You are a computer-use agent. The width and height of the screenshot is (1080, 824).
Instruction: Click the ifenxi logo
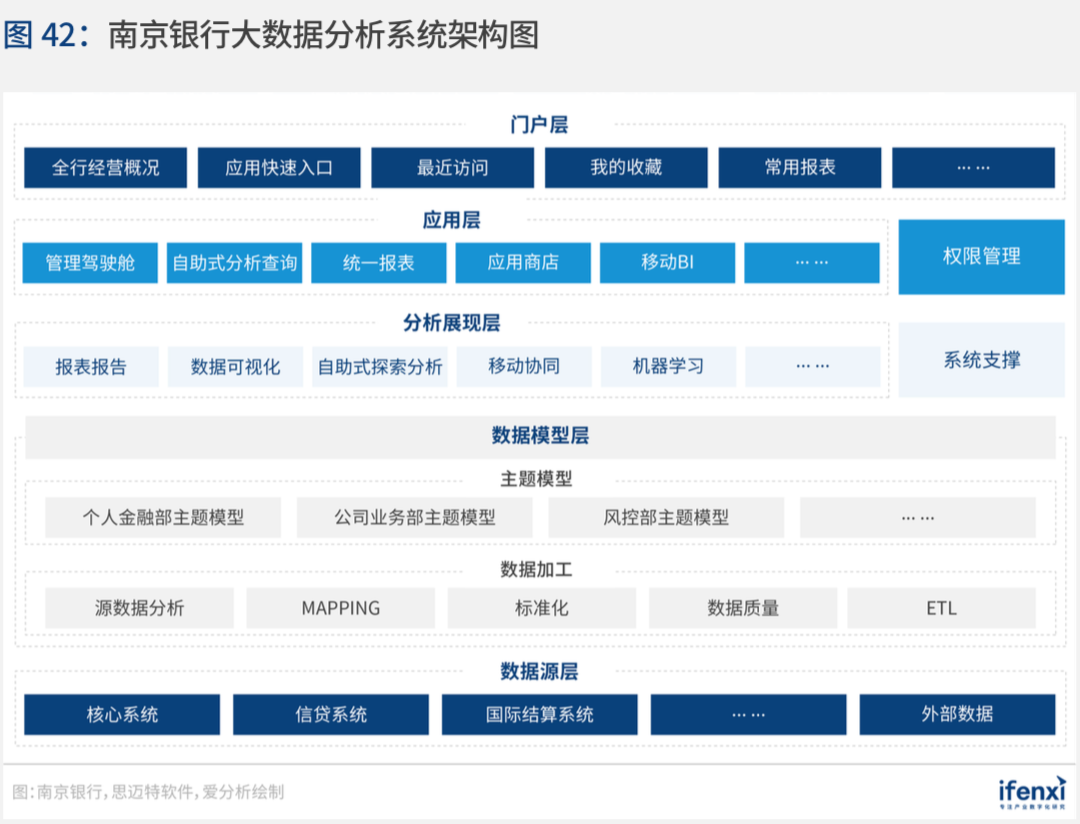click(x=1032, y=793)
